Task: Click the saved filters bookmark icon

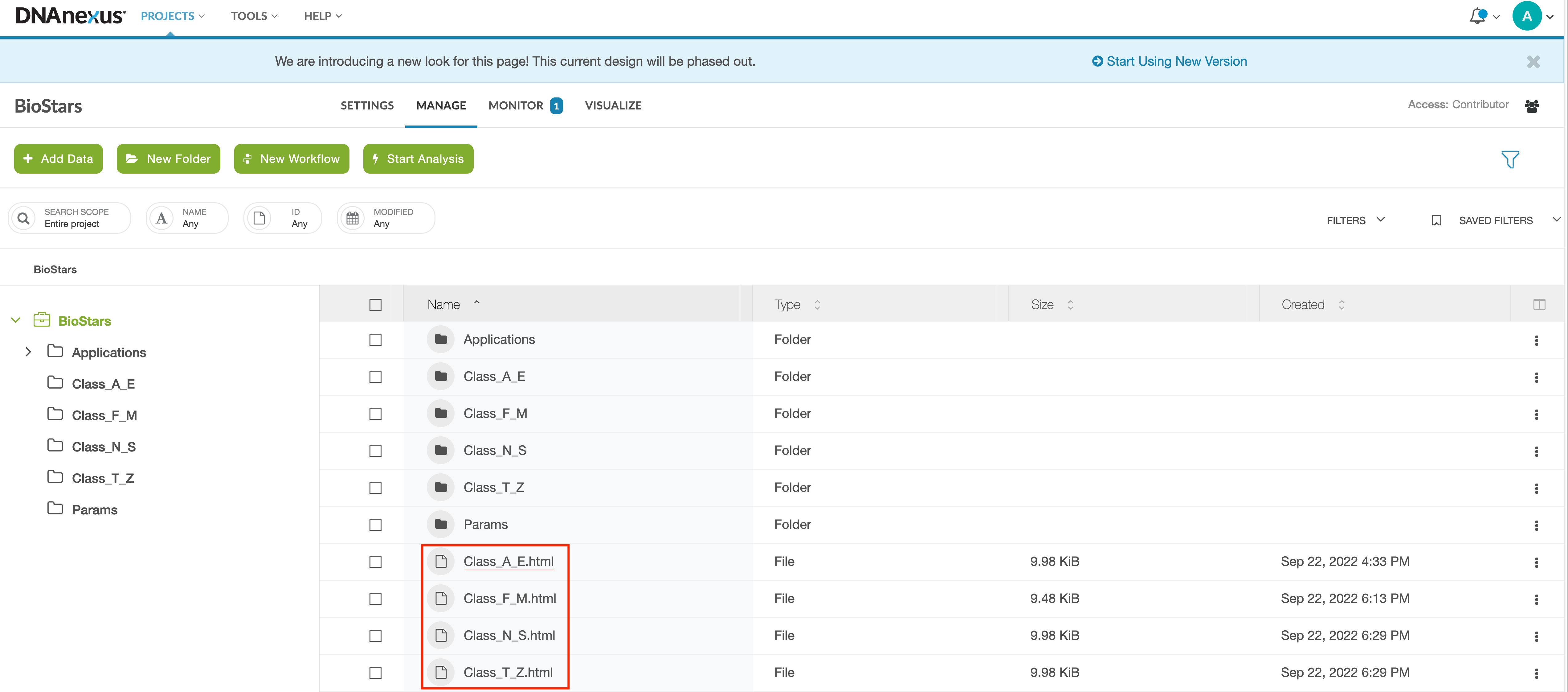Action: 1436,220
